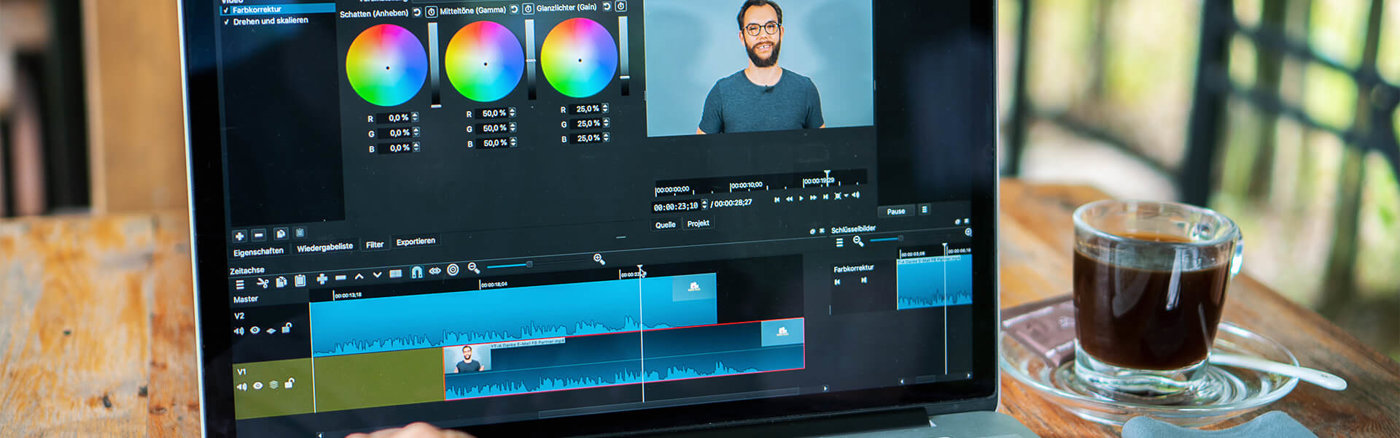Jump to previous keyframe under Farbkorrektur
1400x438 pixels.
click(838, 282)
